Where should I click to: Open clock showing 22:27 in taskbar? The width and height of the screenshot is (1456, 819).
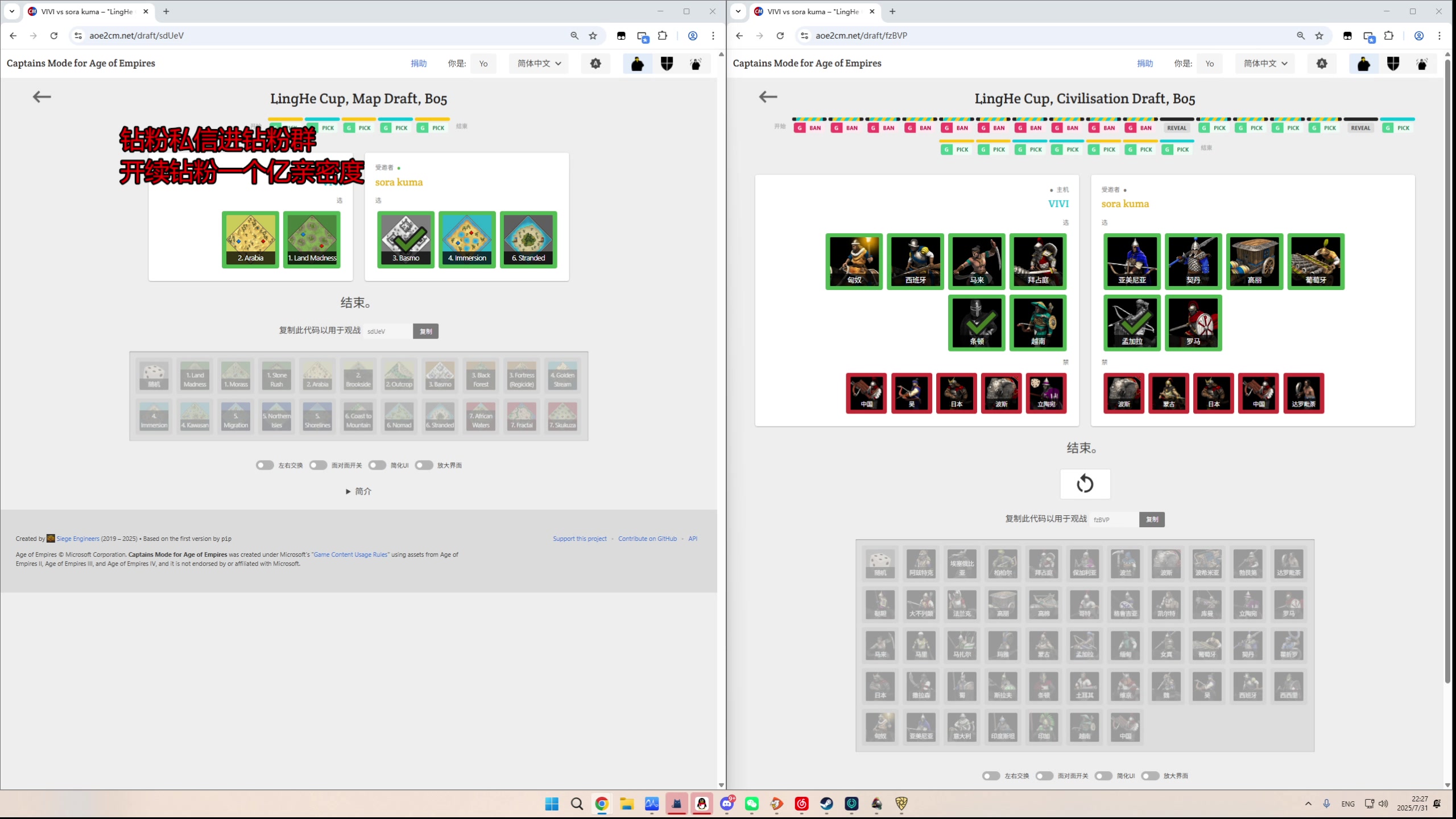(1412, 804)
